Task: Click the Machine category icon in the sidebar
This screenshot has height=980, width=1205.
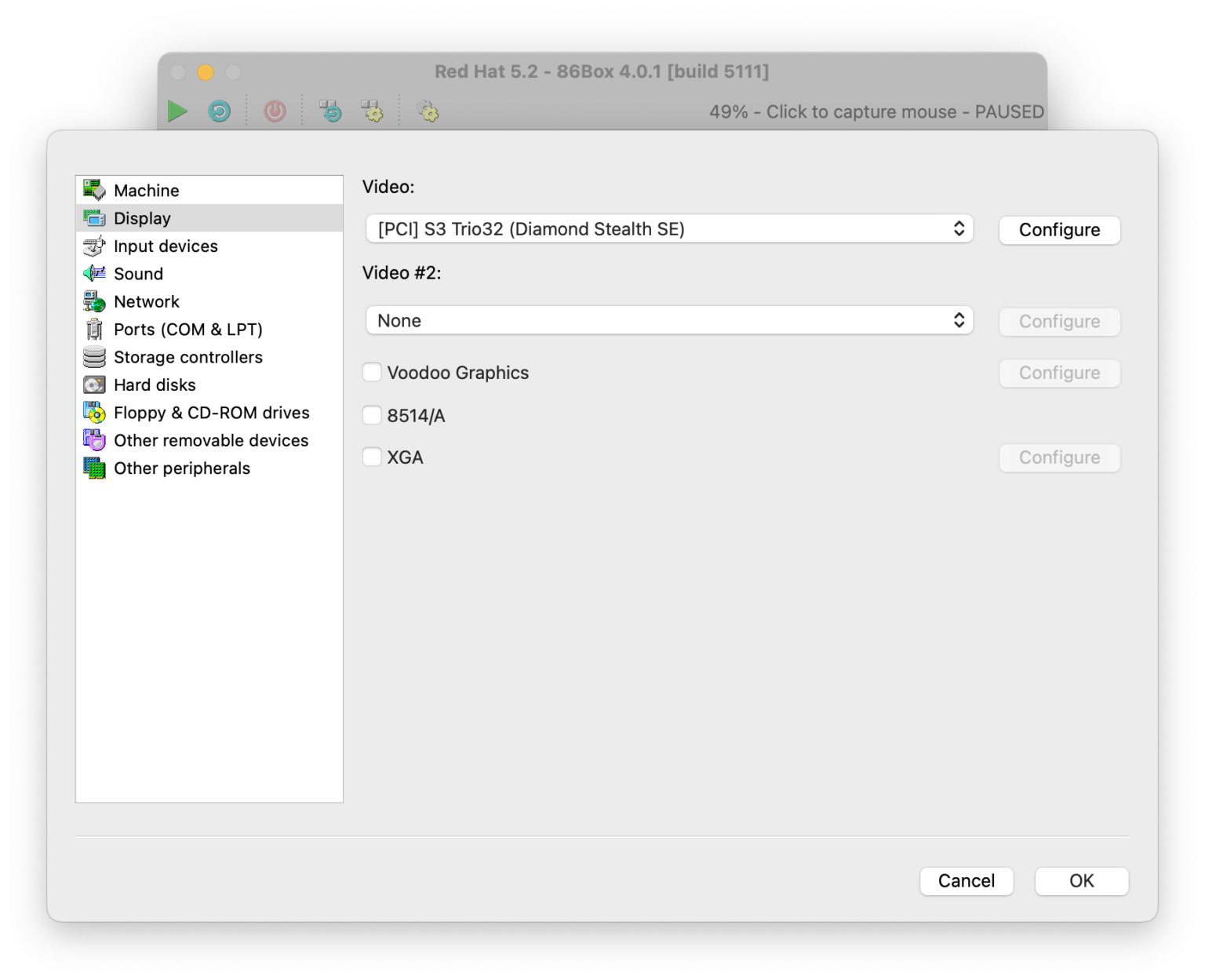Action: click(94, 189)
